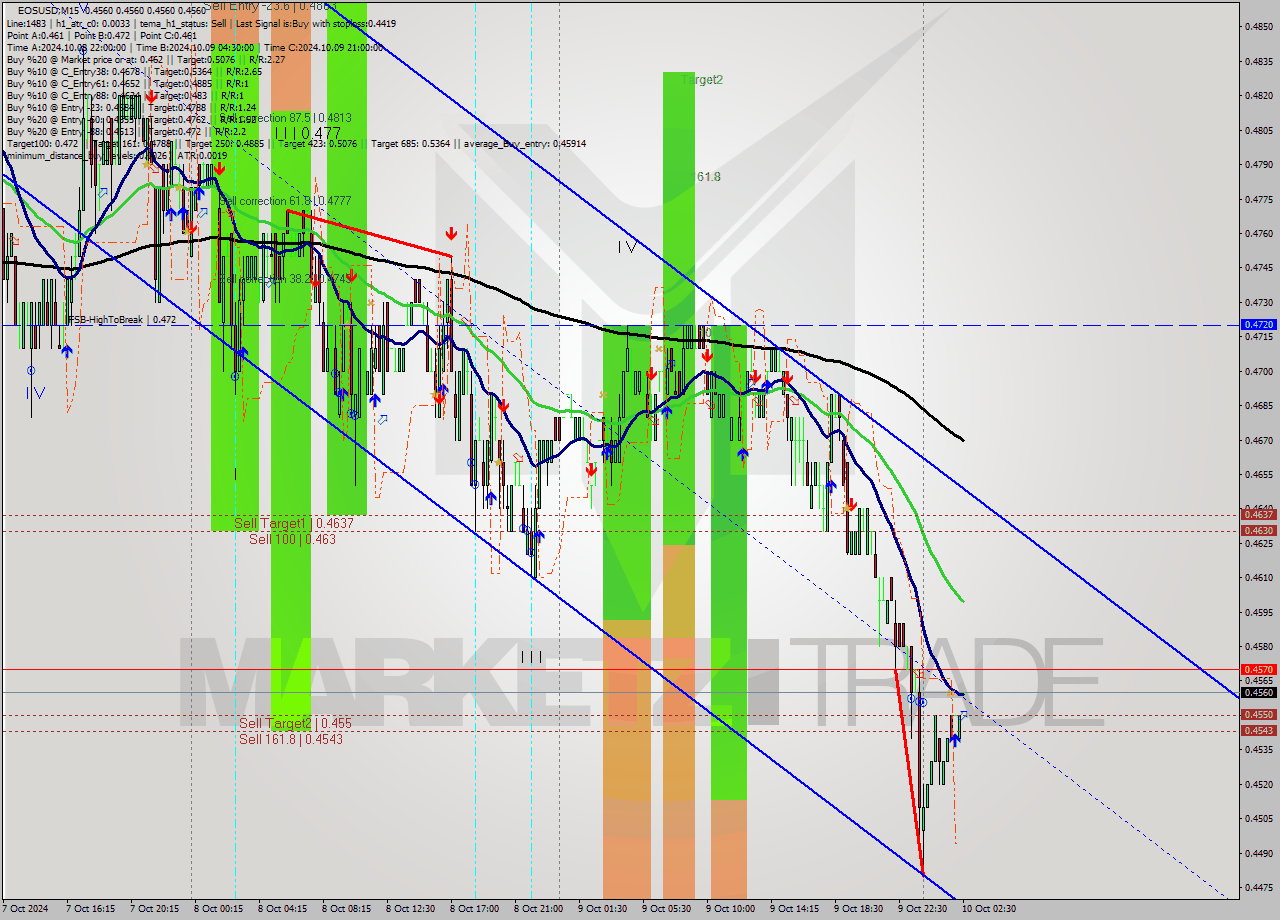Click the 0.4790 price axis label
Viewport: 1280px width, 920px height.
click(1259, 164)
